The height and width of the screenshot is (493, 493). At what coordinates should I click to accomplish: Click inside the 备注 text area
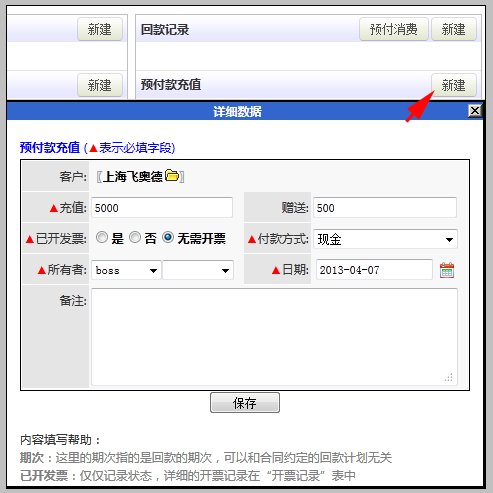click(274, 337)
